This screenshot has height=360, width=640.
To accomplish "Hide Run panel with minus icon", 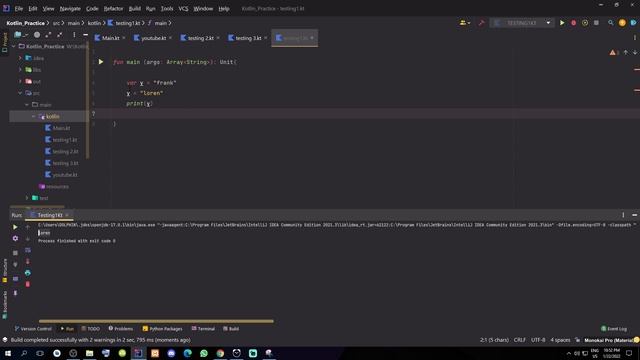I will pyautogui.click(x=634, y=215).
